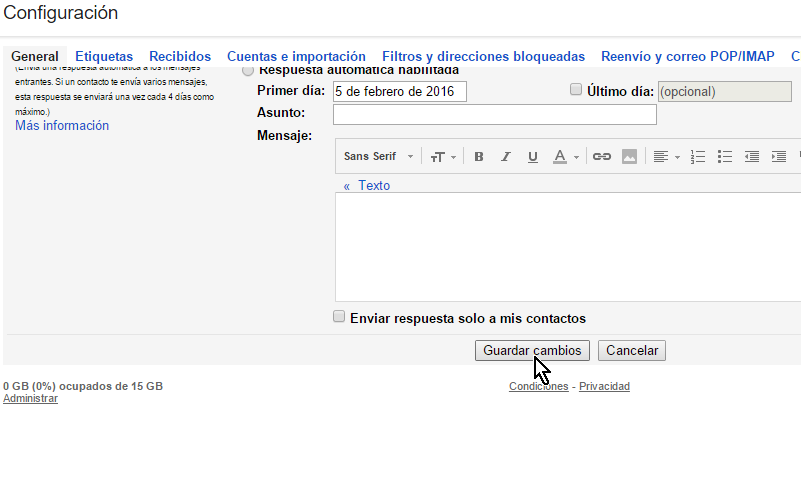Screen dimensions: 801x494
Task: Go to Cuentas e importación tab
Action: pyautogui.click(x=296, y=56)
